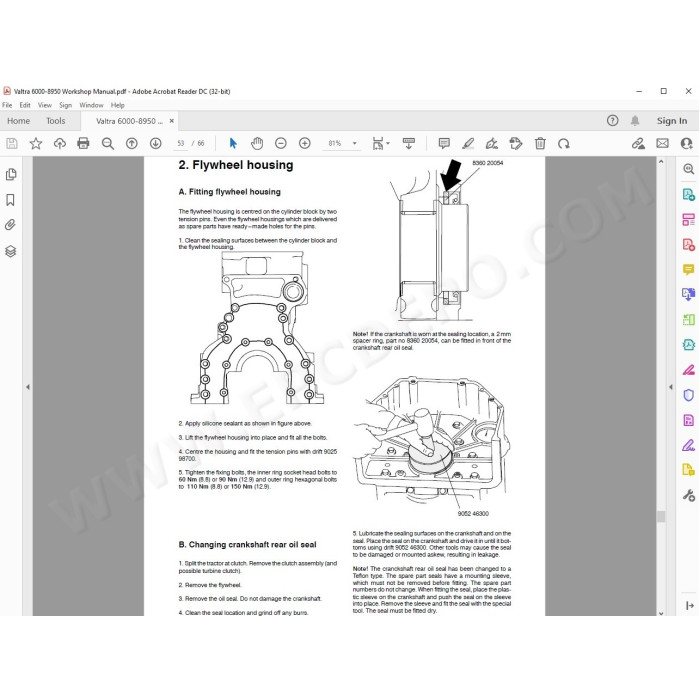Switch to the Home tab
Image resolution: width=700 pixels, height=700 pixels.
tap(18, 121)
